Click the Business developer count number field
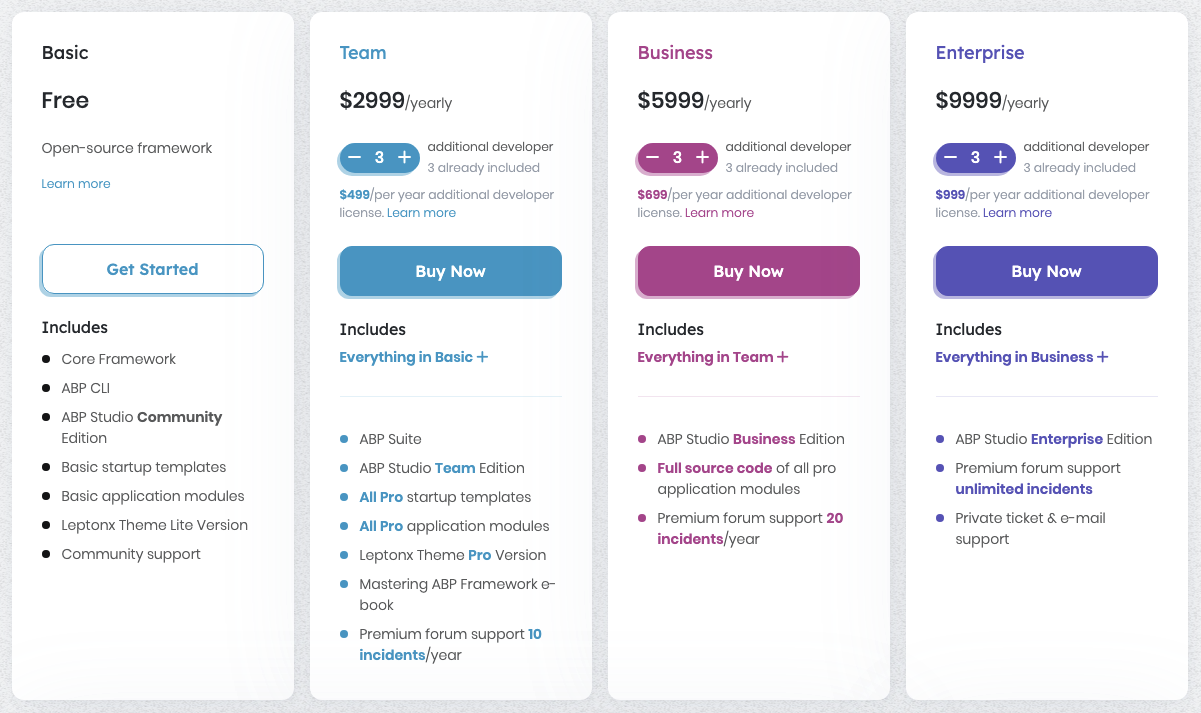The height and width of the screenshot is (713, 1201). point(677,157)
